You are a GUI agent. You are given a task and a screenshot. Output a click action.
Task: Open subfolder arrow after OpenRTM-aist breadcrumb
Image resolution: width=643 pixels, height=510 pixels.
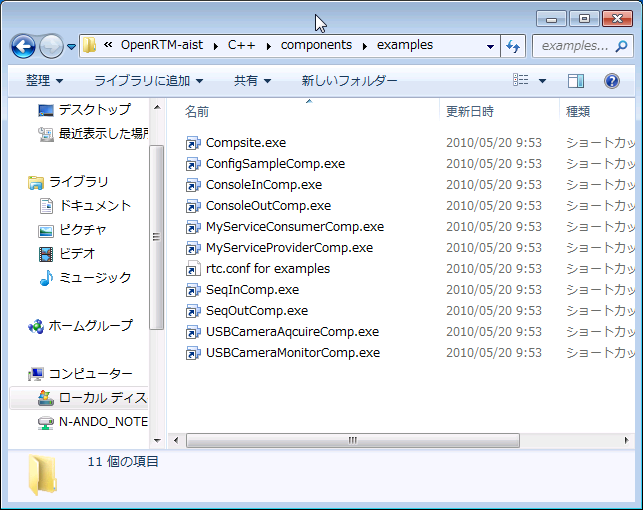click(216, 46)
